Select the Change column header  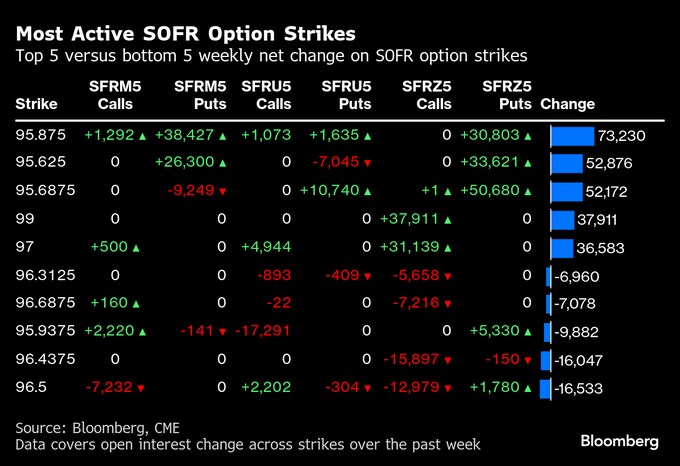pos(567,104)
